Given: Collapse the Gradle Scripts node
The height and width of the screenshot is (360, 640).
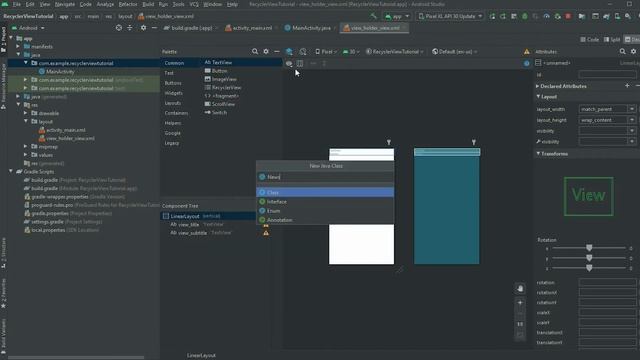Looking at the screenshot, I should click(x=11, y=171).
